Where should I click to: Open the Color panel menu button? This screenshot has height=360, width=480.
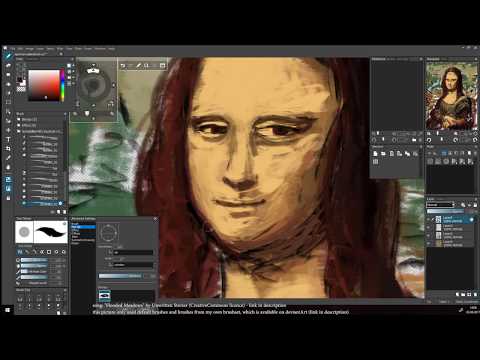tap(72, 59)
